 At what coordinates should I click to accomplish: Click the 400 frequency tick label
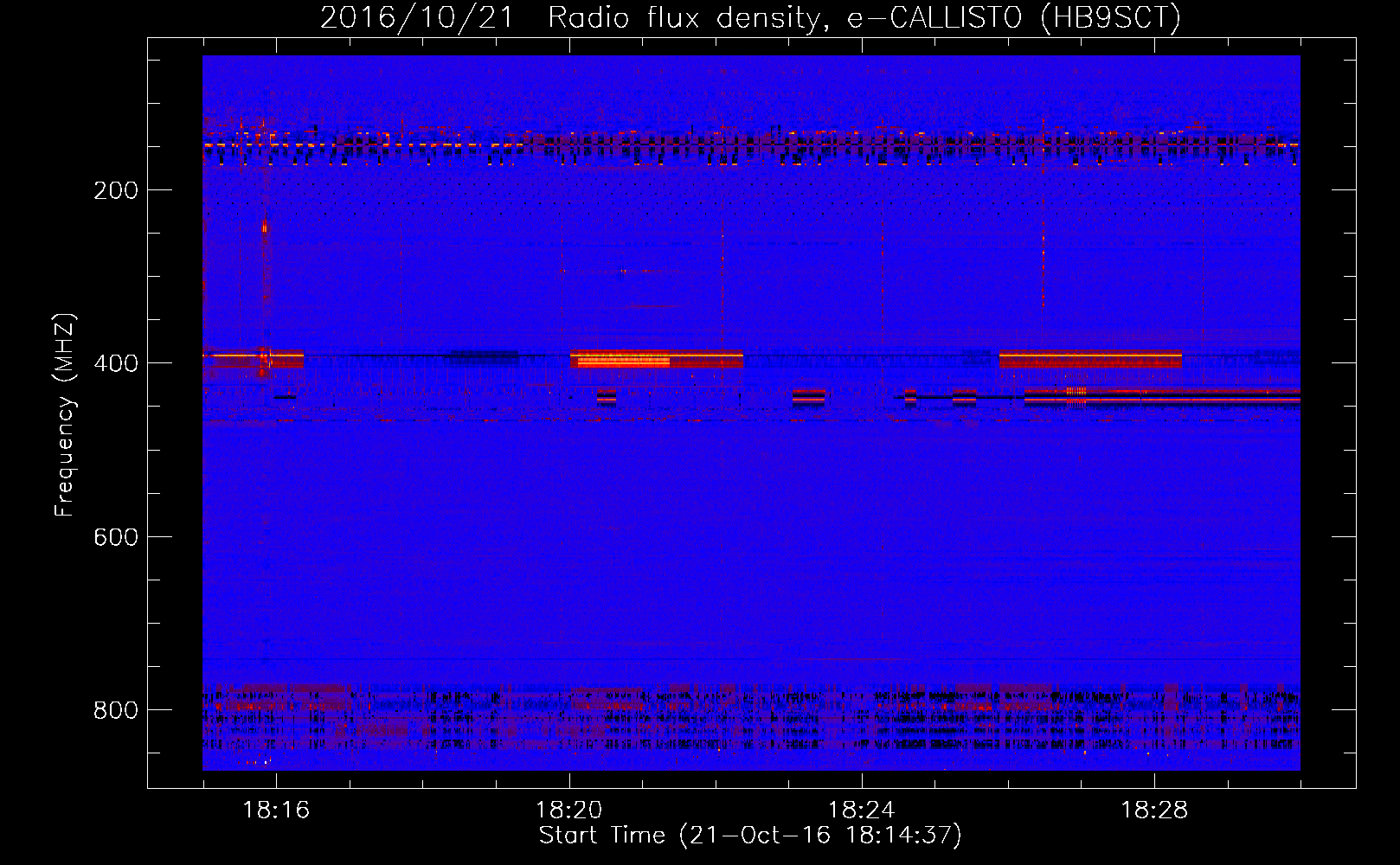pos(116,363)
